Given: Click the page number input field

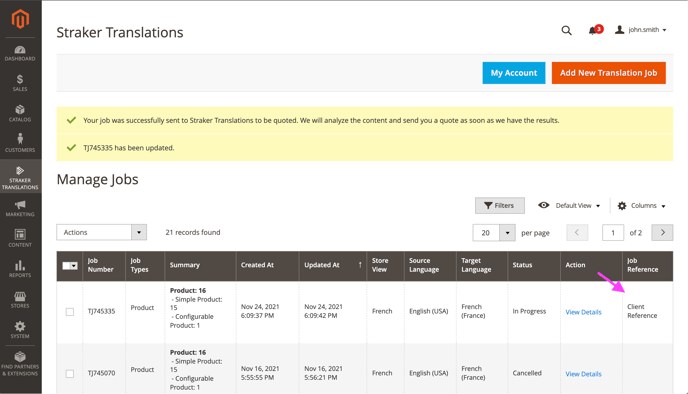Looking at the screenshot, I should [613, 233].
